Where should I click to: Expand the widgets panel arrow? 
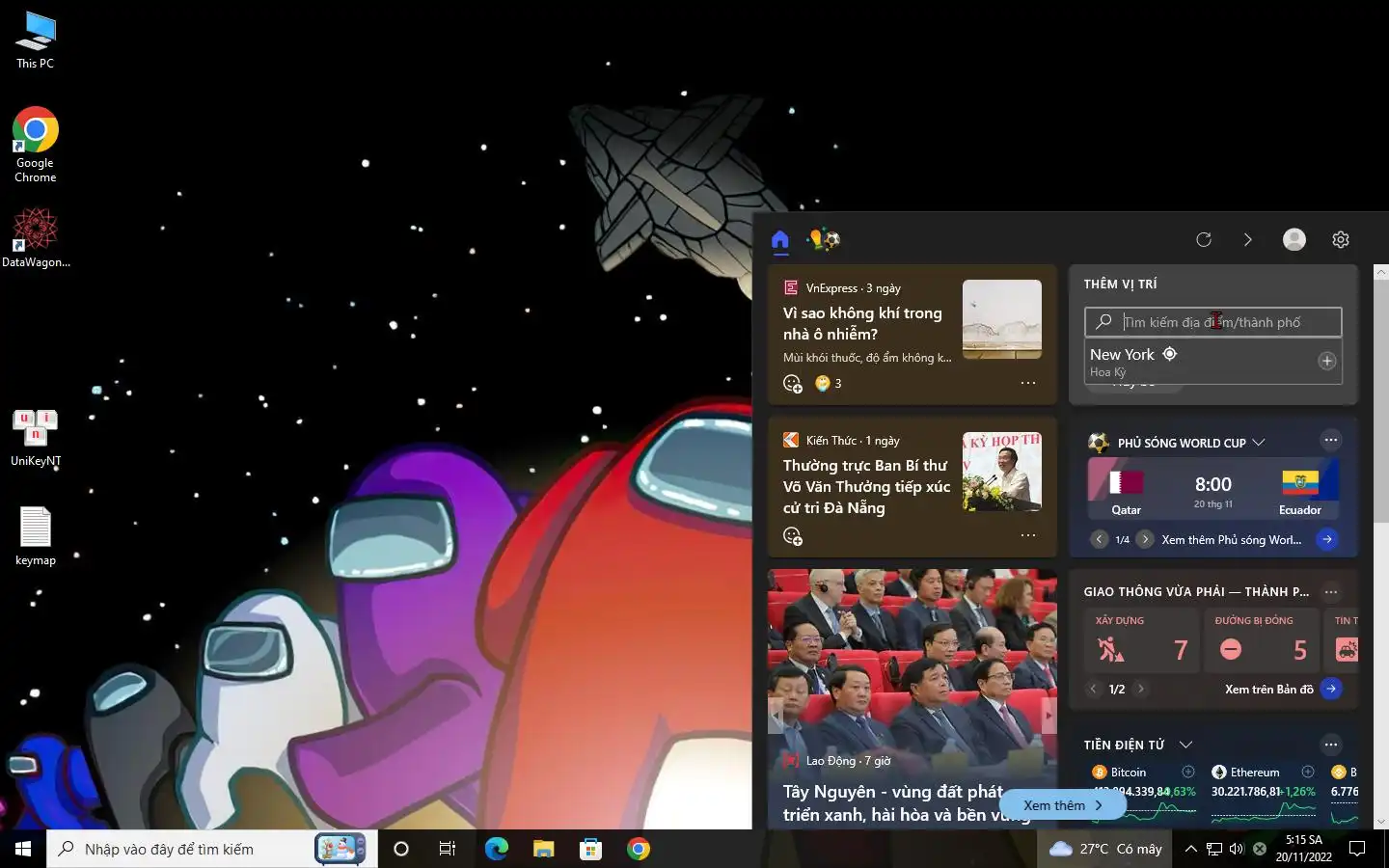(1247, 239)
